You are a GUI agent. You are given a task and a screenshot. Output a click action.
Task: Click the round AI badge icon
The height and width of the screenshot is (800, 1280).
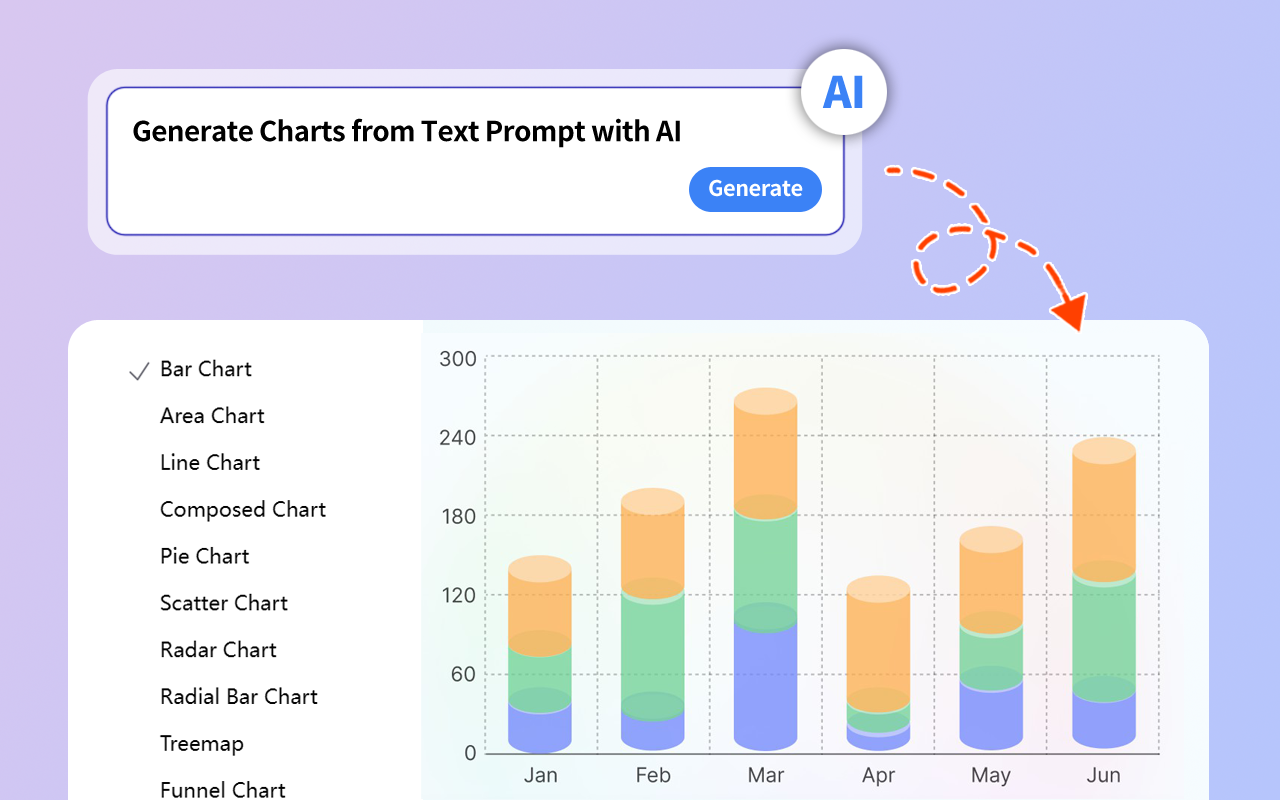point(843,92)
